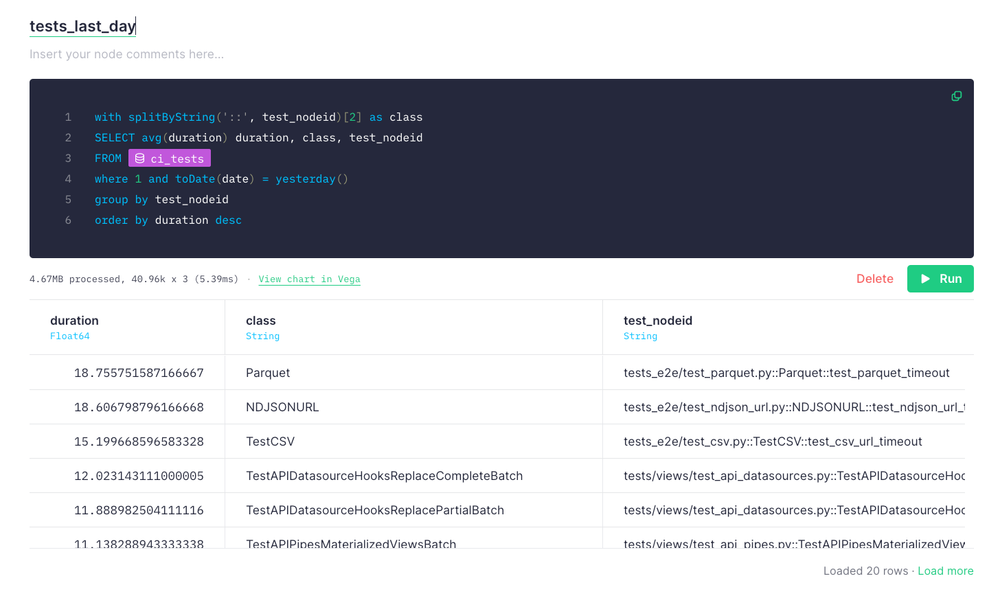Click the node comments placeholder field
1000x598 pixels.
coord(126,54)
